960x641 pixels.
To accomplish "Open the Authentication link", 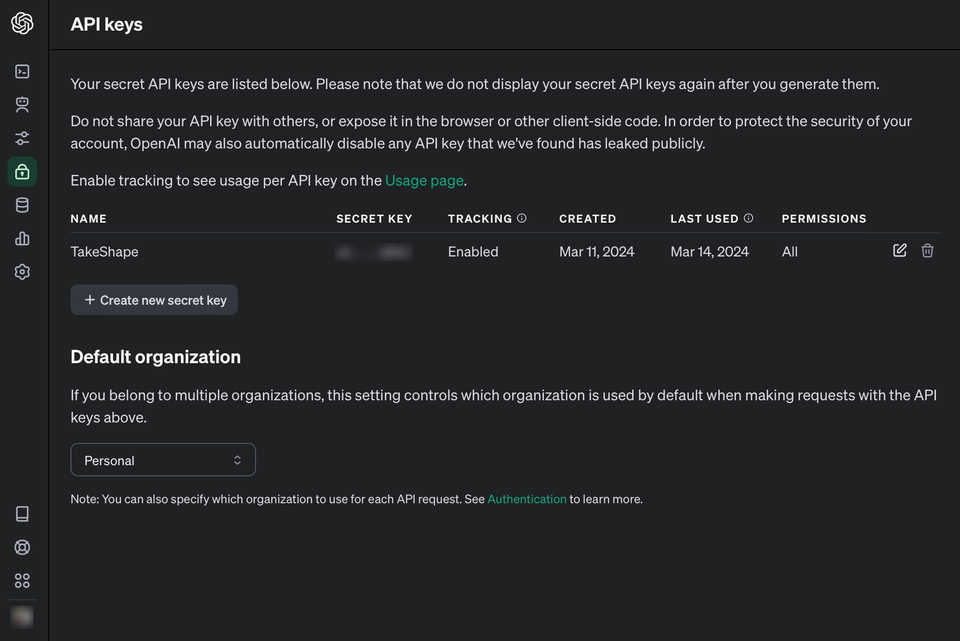I will click(x=527, y=499).
